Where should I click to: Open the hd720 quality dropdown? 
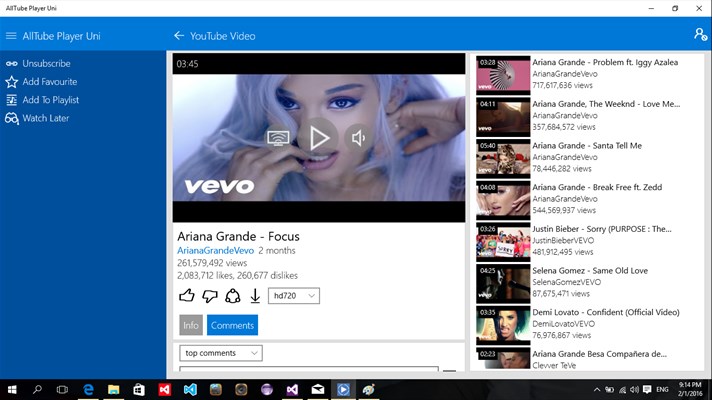(294, 296)
